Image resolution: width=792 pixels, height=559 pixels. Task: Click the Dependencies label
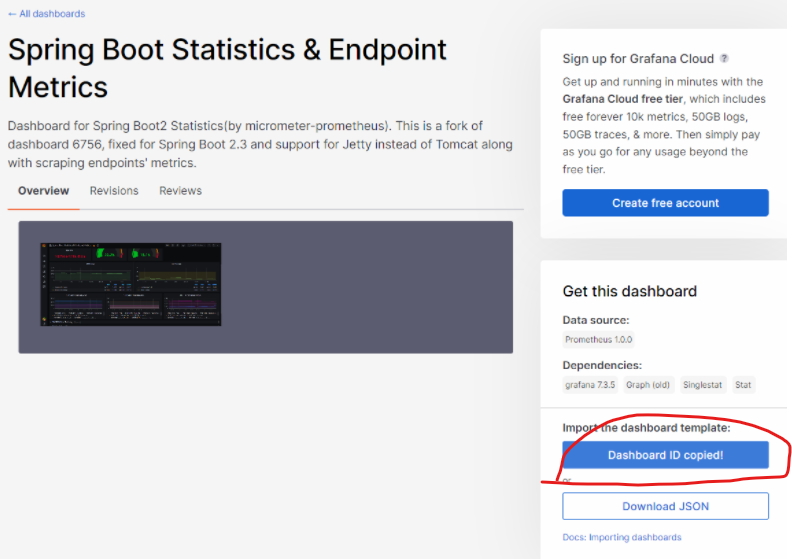(602, 365)
